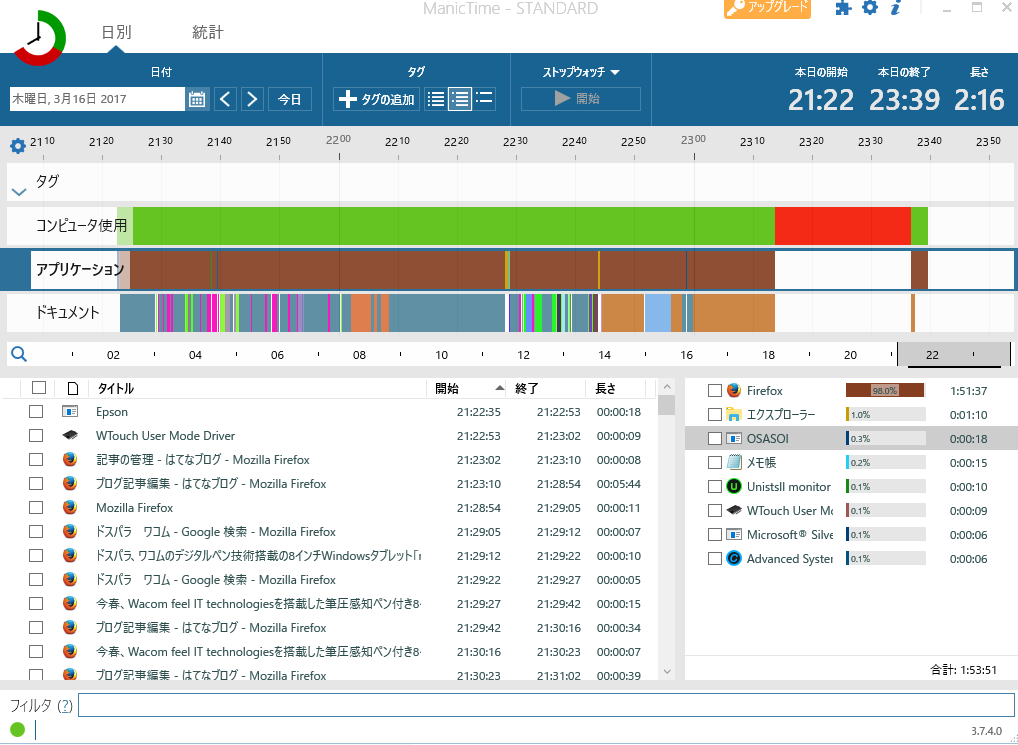This screenshot has width=1018, height=745.
Task: Click the フィルタ help question mark link
Action: coord(65,705)
